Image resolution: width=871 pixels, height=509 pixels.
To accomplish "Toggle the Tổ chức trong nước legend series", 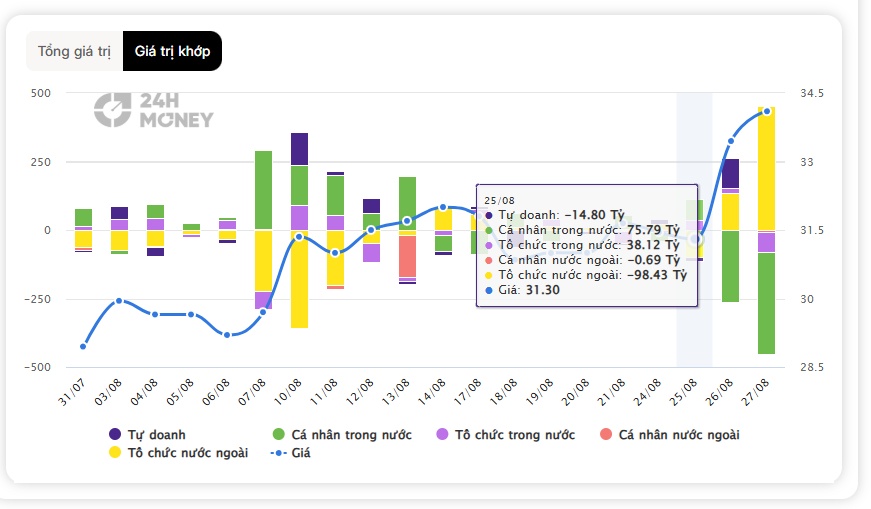I will click(x=505, y=435).
